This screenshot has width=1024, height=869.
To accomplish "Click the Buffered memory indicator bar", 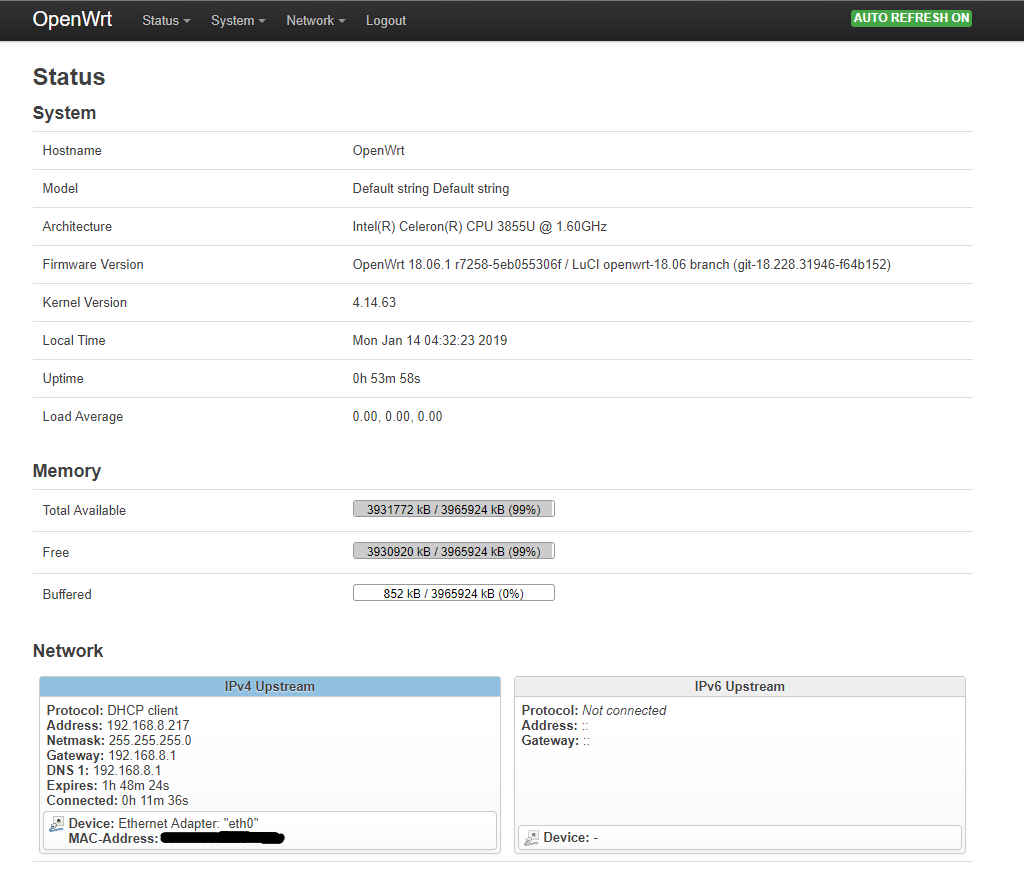I will click(453, 592).
